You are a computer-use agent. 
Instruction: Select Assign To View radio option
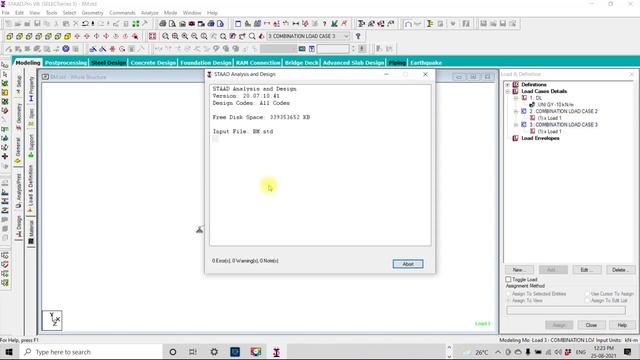tap(509, 301)
